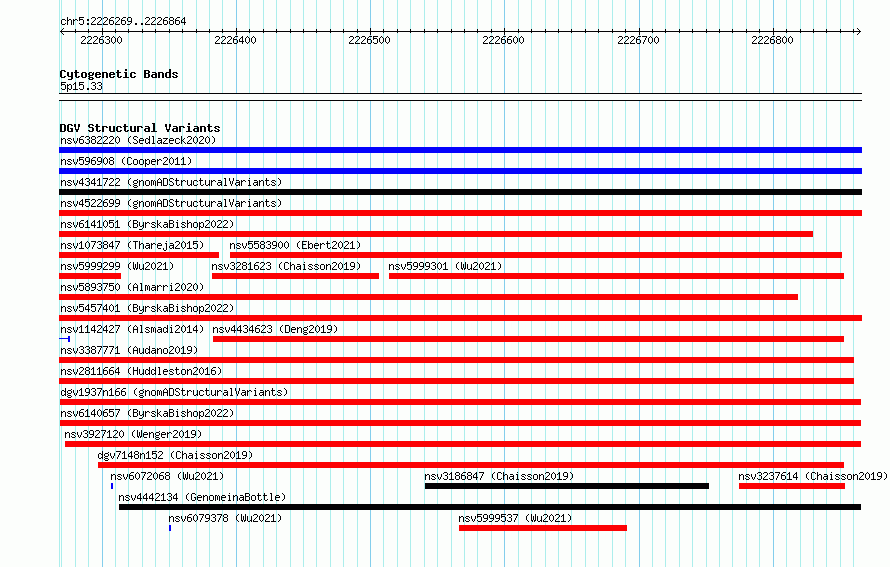
Task: Click the red nsv5999299 short variant bar
Action: [x=90, y=276]
